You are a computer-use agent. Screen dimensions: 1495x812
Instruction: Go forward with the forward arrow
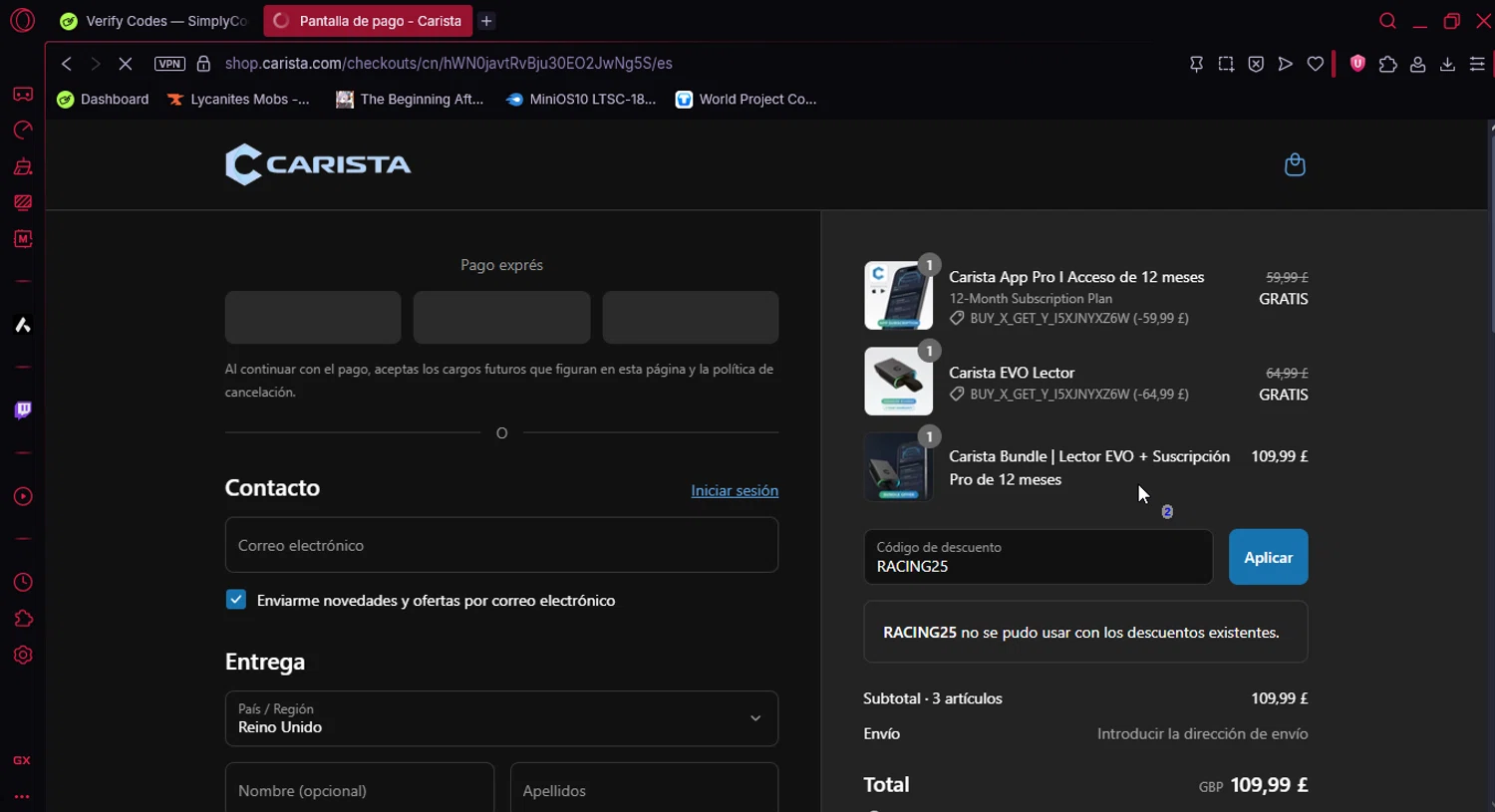tap(96, 64)
